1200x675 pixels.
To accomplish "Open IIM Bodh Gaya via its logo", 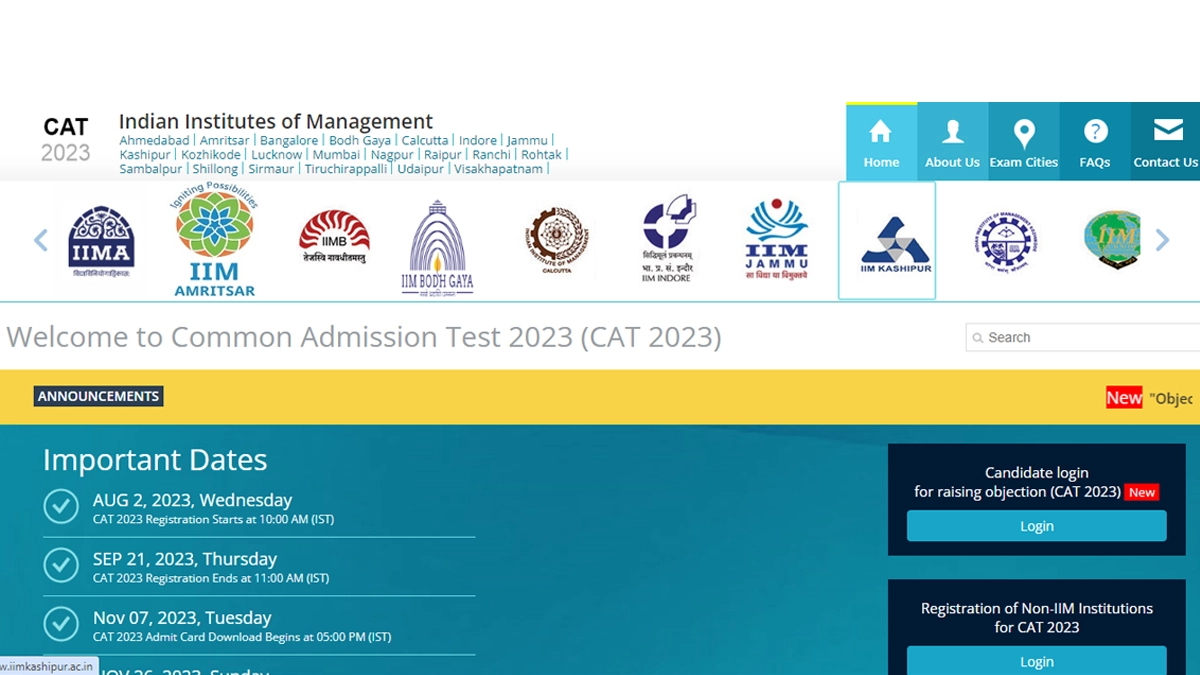I will pyautogui.click(x=438, y=238).
